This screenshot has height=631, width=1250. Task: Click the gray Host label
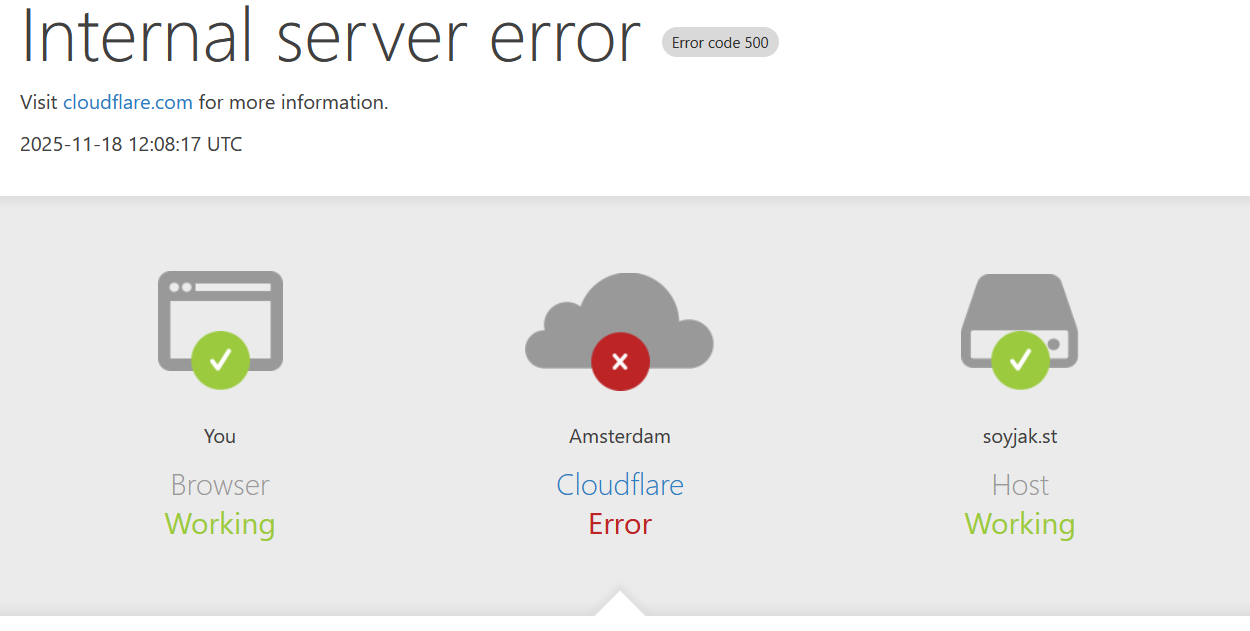point(1020,485)
